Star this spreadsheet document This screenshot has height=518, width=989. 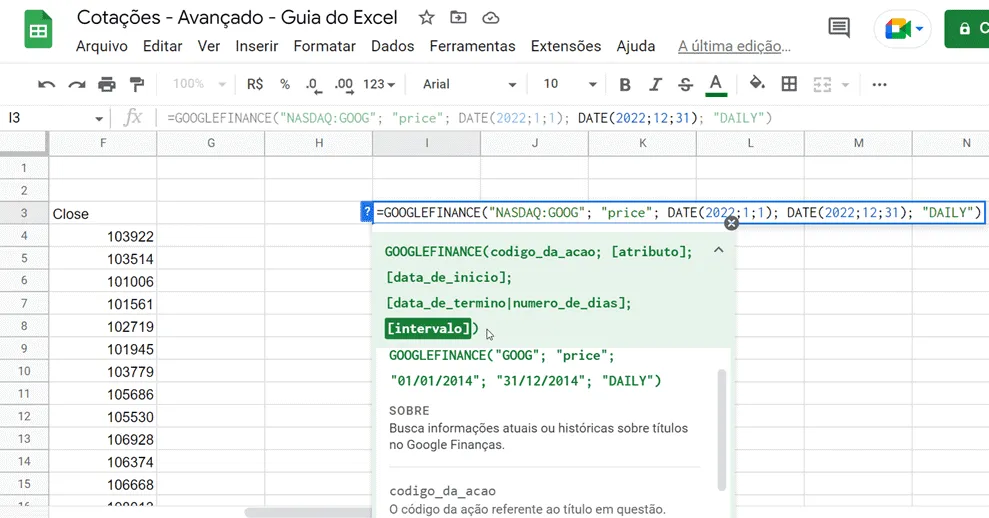(426, 18)
